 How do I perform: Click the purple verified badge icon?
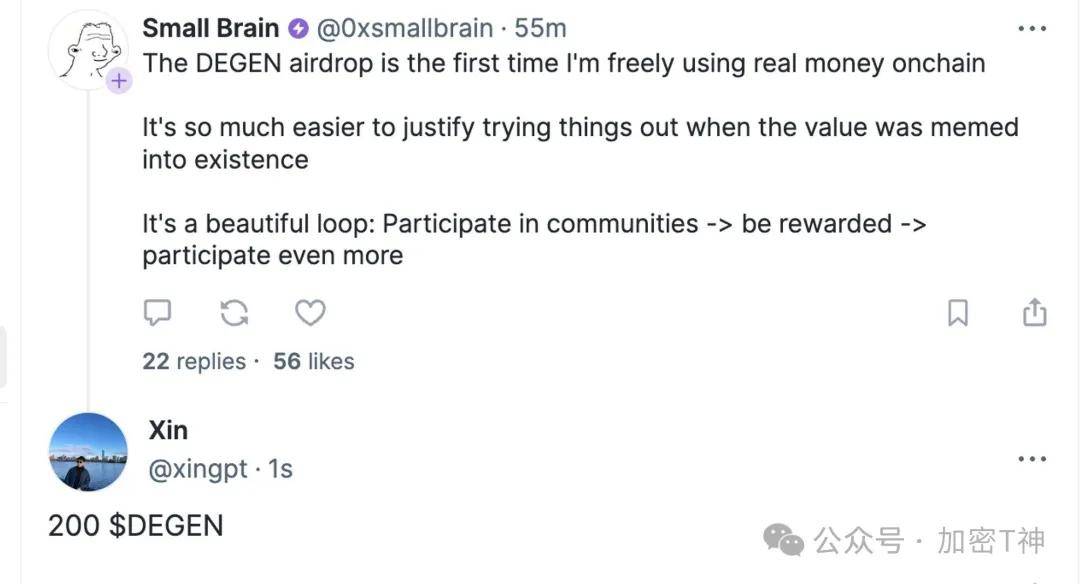298,29
